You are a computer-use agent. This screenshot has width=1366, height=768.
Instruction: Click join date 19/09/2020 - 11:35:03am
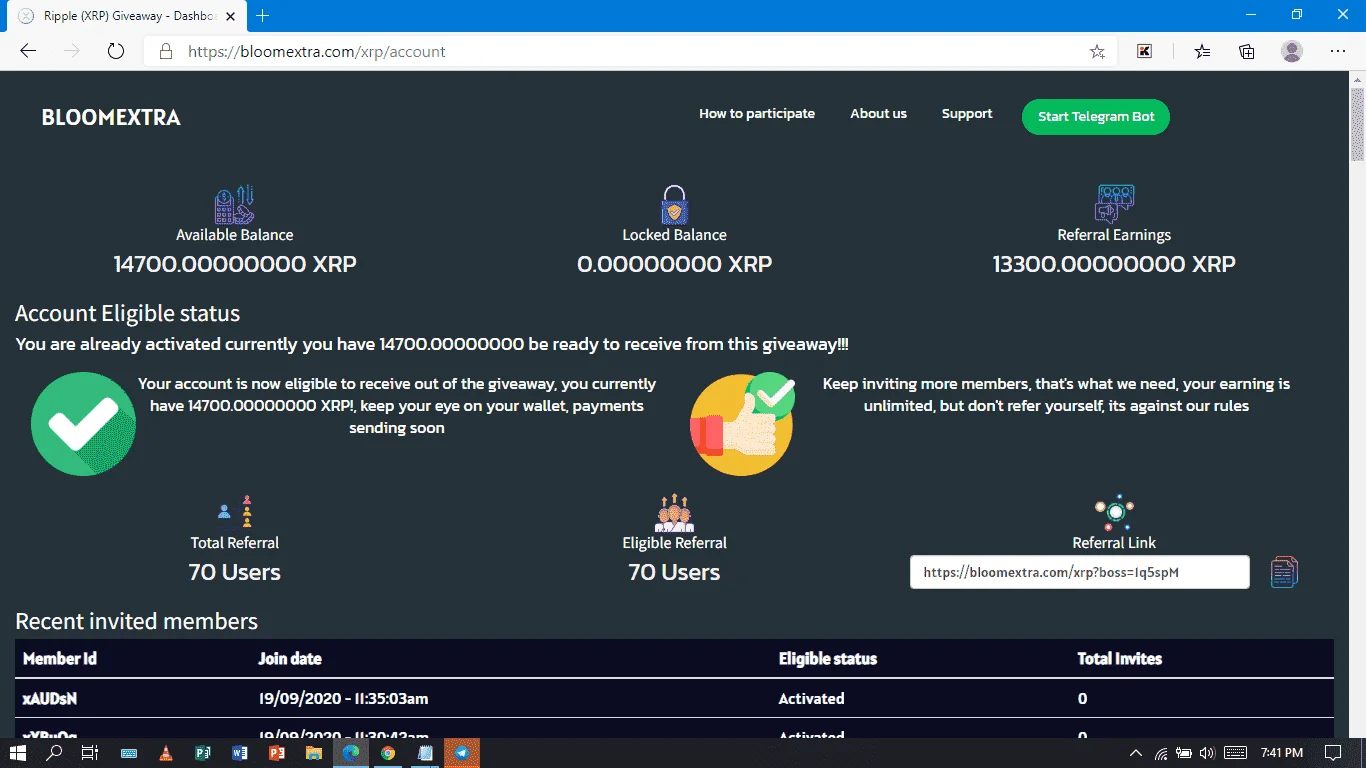click(343, 699)
